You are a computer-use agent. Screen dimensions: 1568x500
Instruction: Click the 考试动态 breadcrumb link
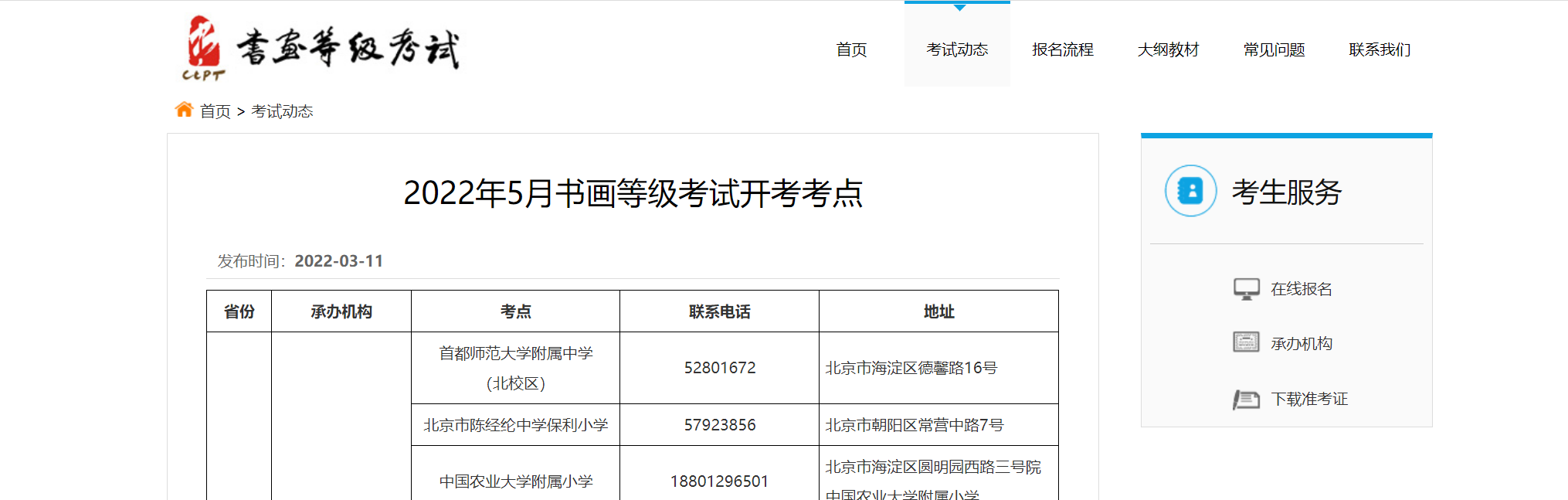[282, 111]
